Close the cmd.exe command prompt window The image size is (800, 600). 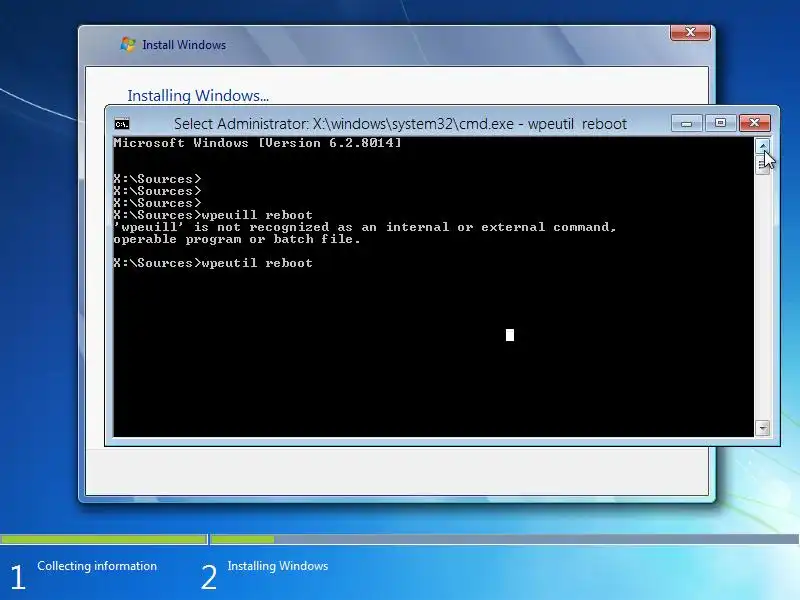click(755, 123)
